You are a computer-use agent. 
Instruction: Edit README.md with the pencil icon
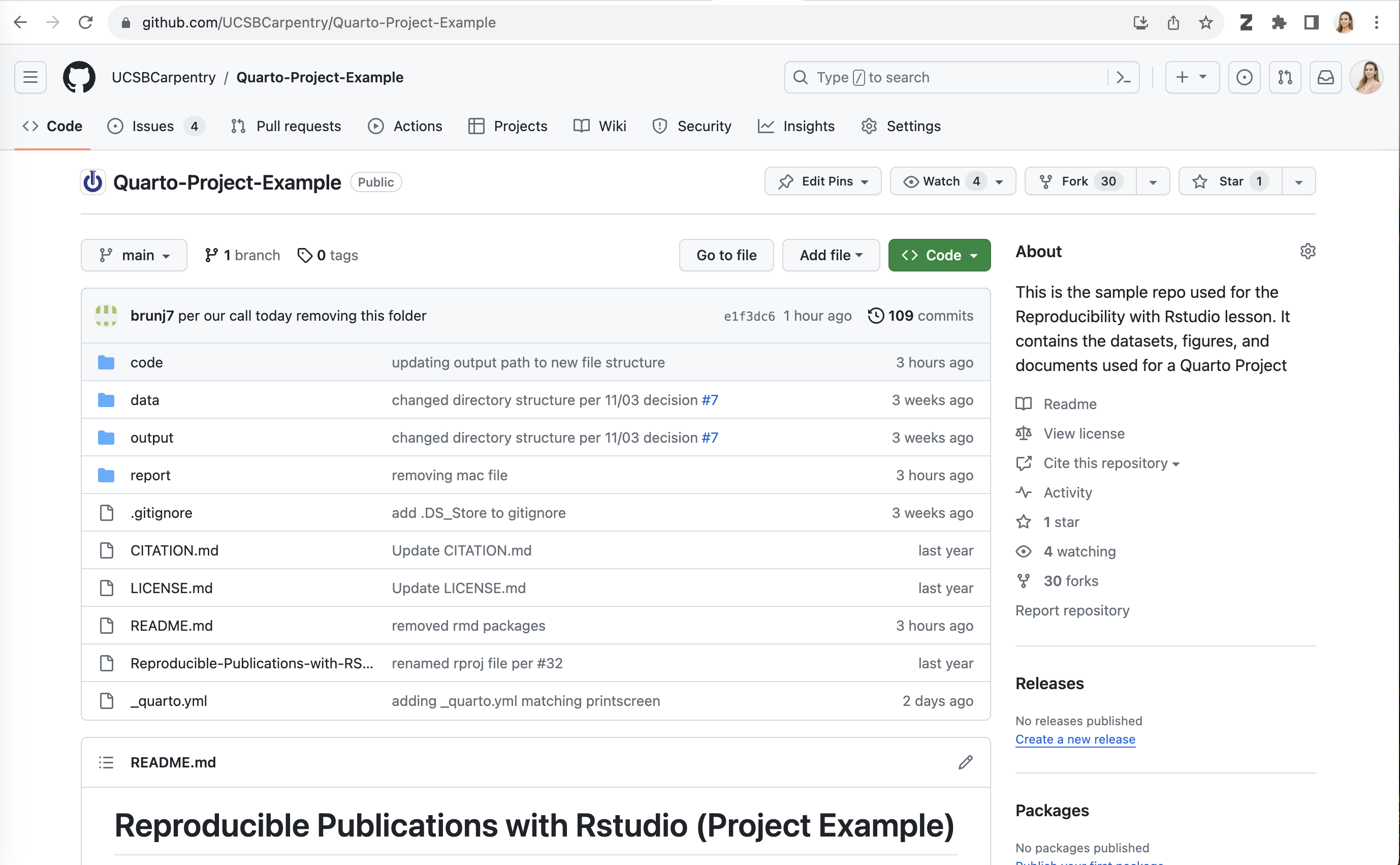965,762
